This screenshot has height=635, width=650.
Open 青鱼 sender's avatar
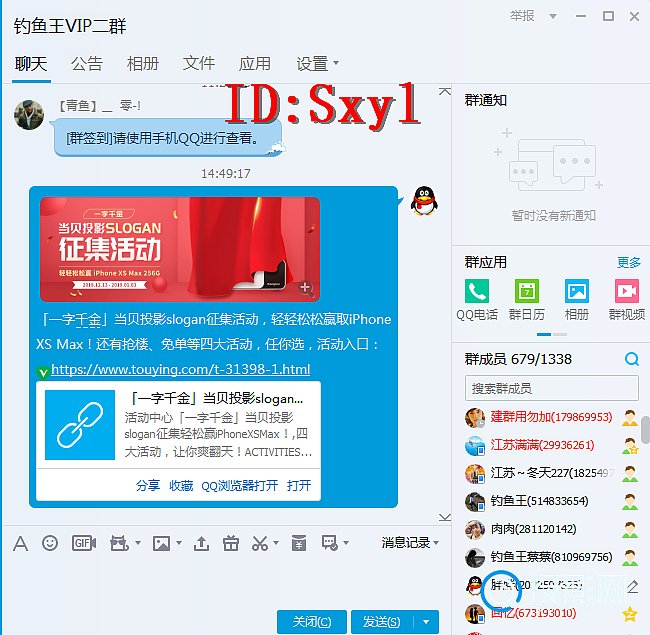[29, 115]
